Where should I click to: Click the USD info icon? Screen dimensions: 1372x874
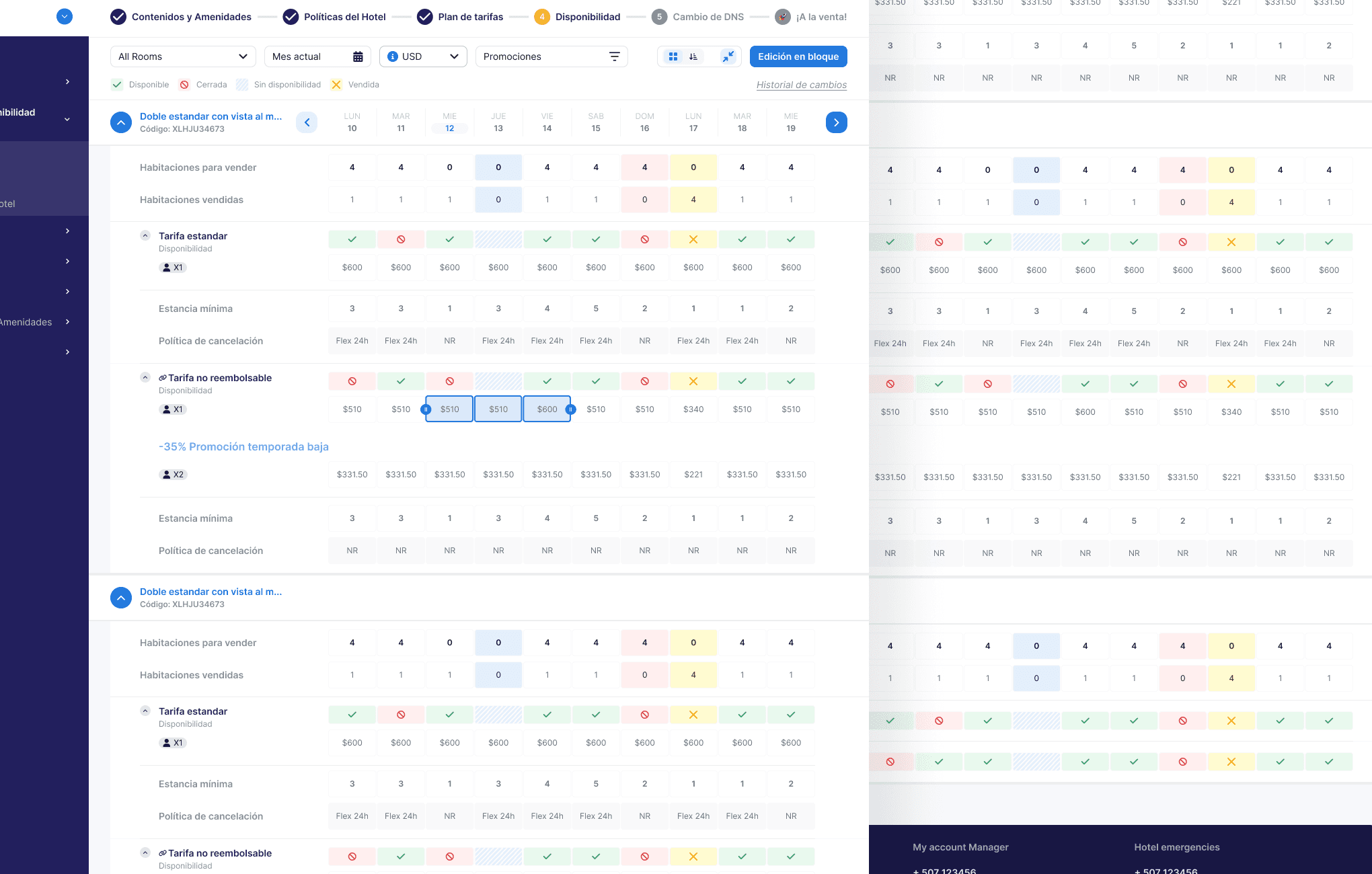click(x=393, y=56)
